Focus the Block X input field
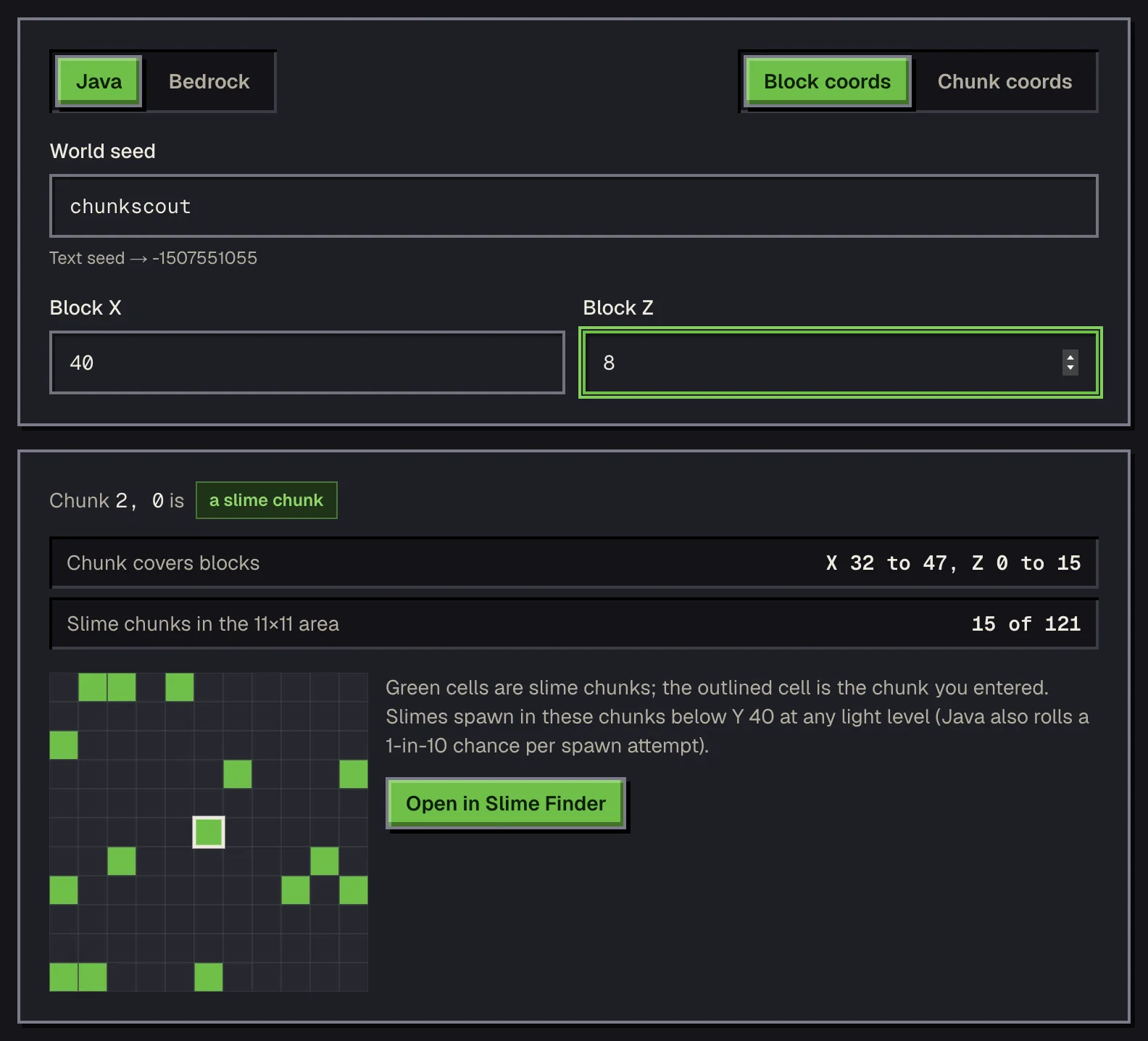Viewport: 1148px width, 1041px height. [307, 362]
